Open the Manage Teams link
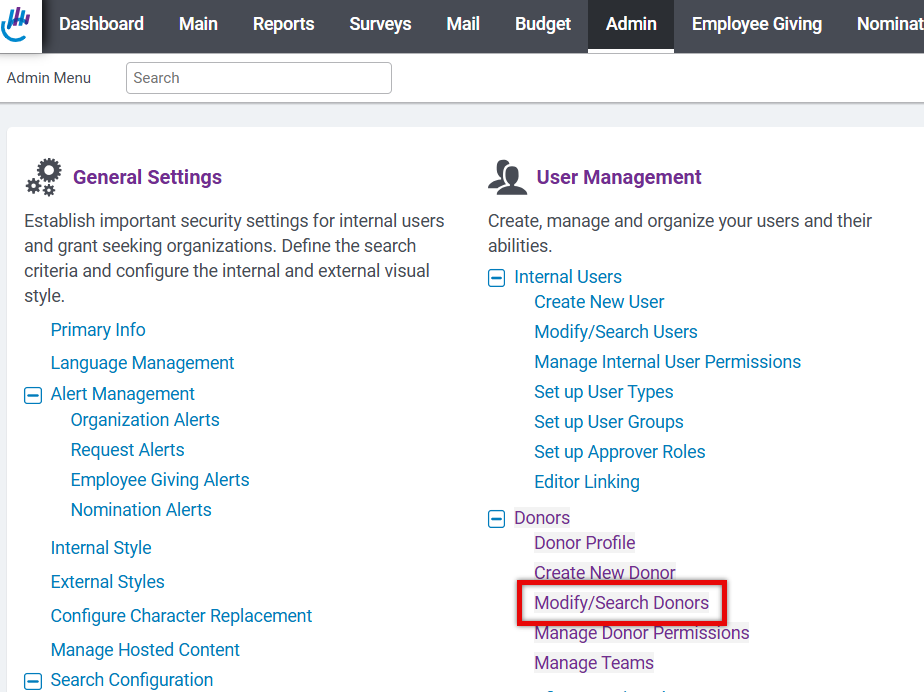 click(x=594, y=663)
